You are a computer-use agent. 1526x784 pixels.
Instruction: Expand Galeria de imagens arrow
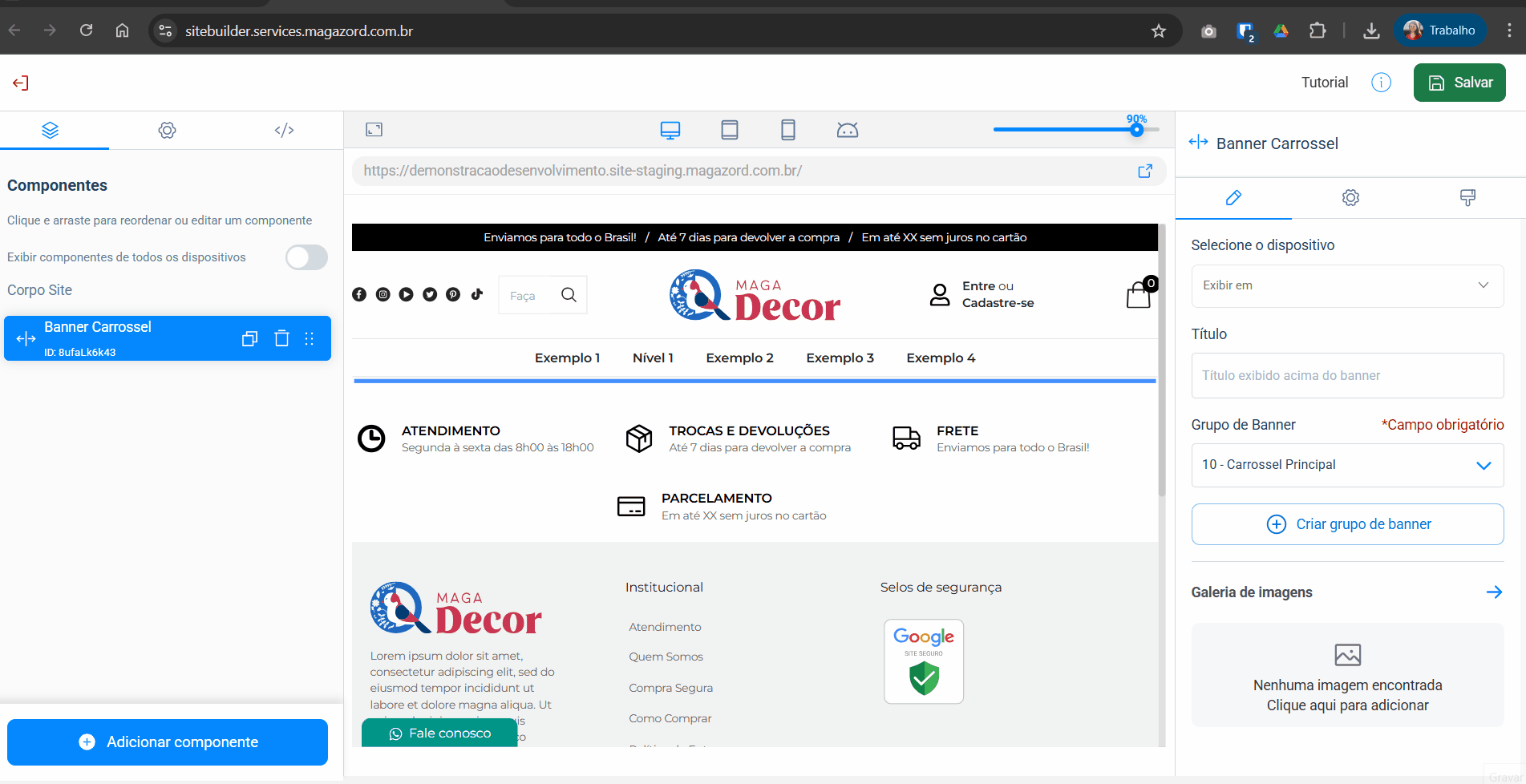1494,592
